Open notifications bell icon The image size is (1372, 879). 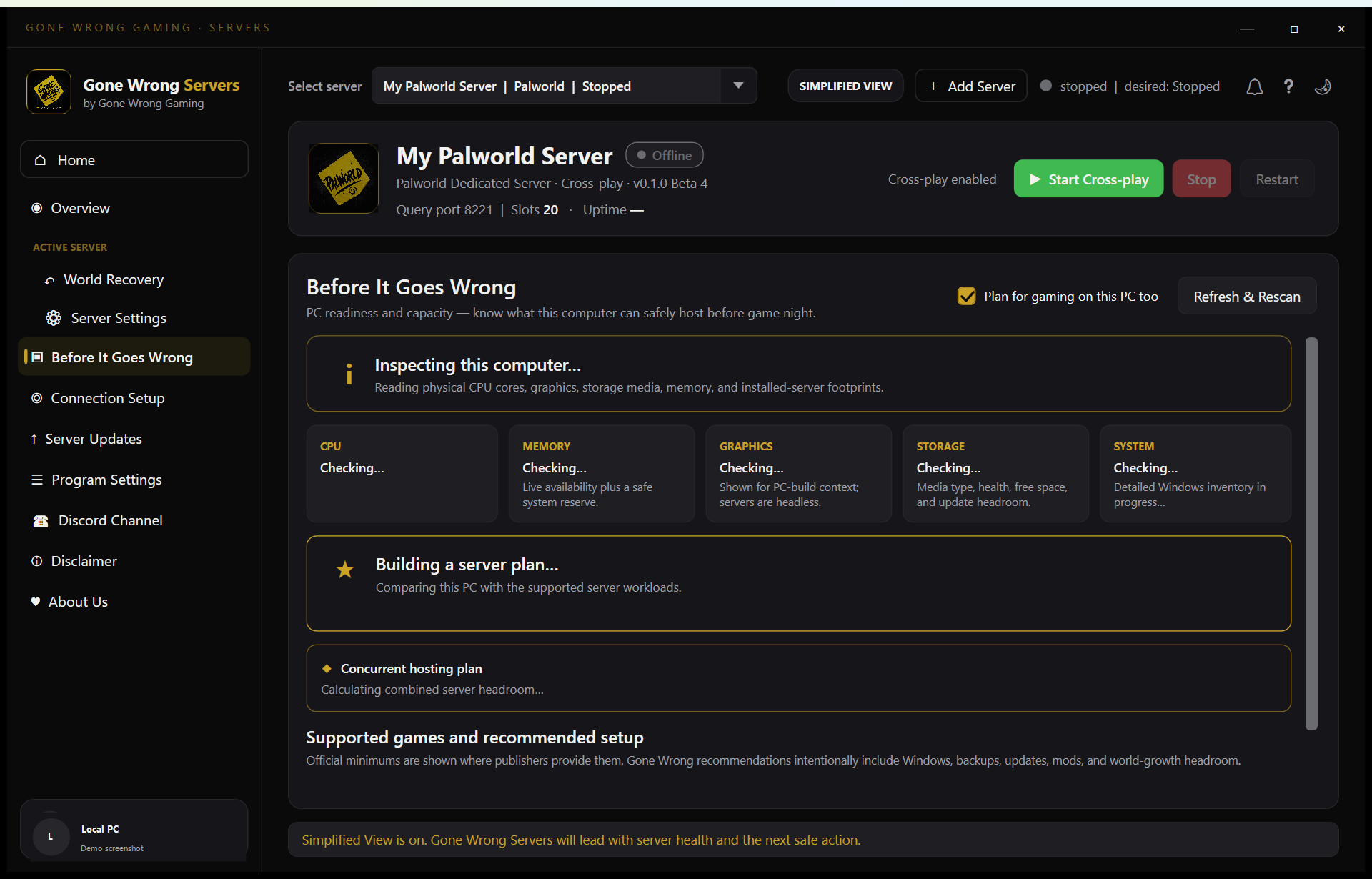pyautogui.click(x=1254, y=86)
